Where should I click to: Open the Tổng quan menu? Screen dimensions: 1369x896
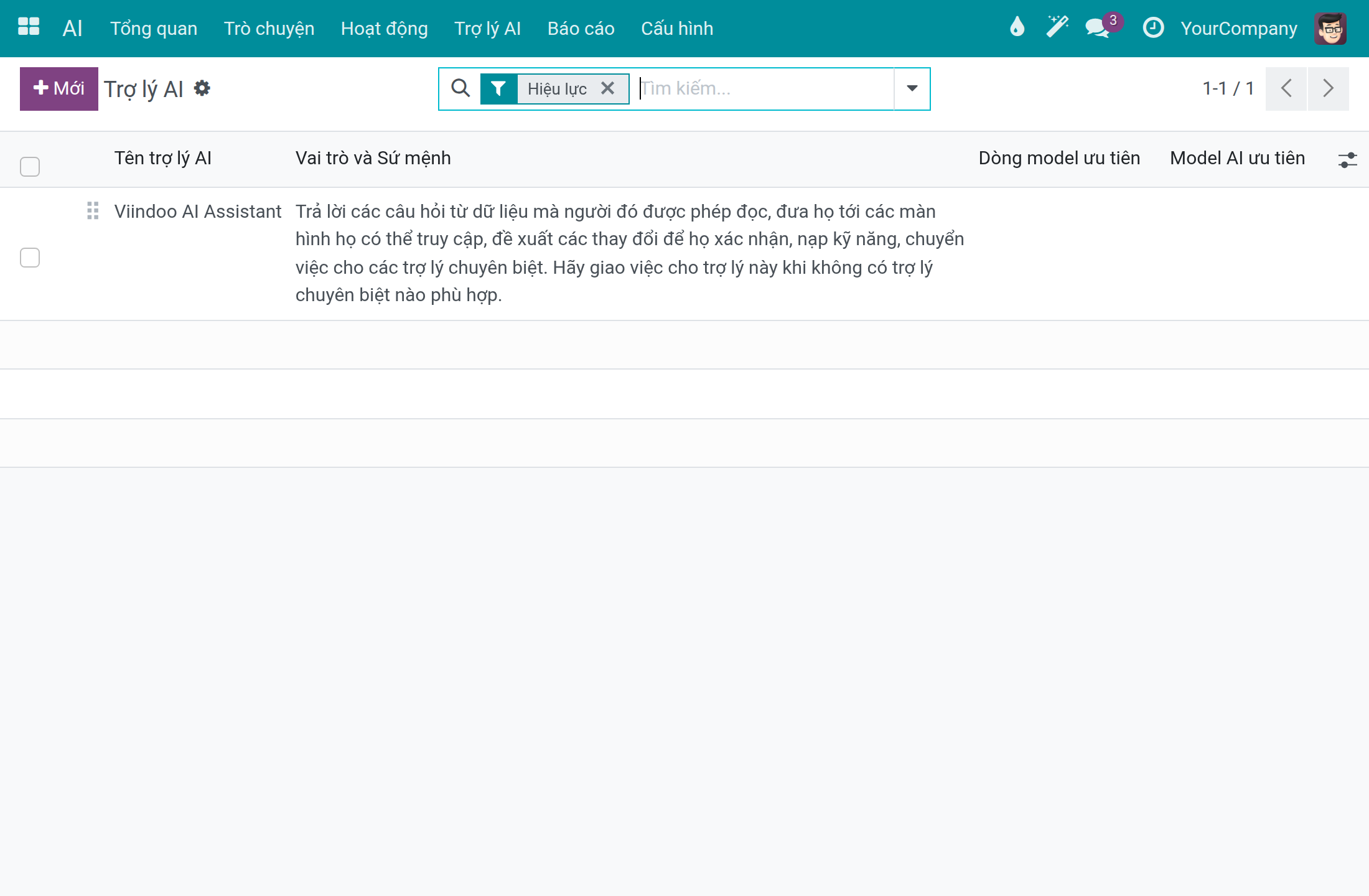click(x=154, y=28)
